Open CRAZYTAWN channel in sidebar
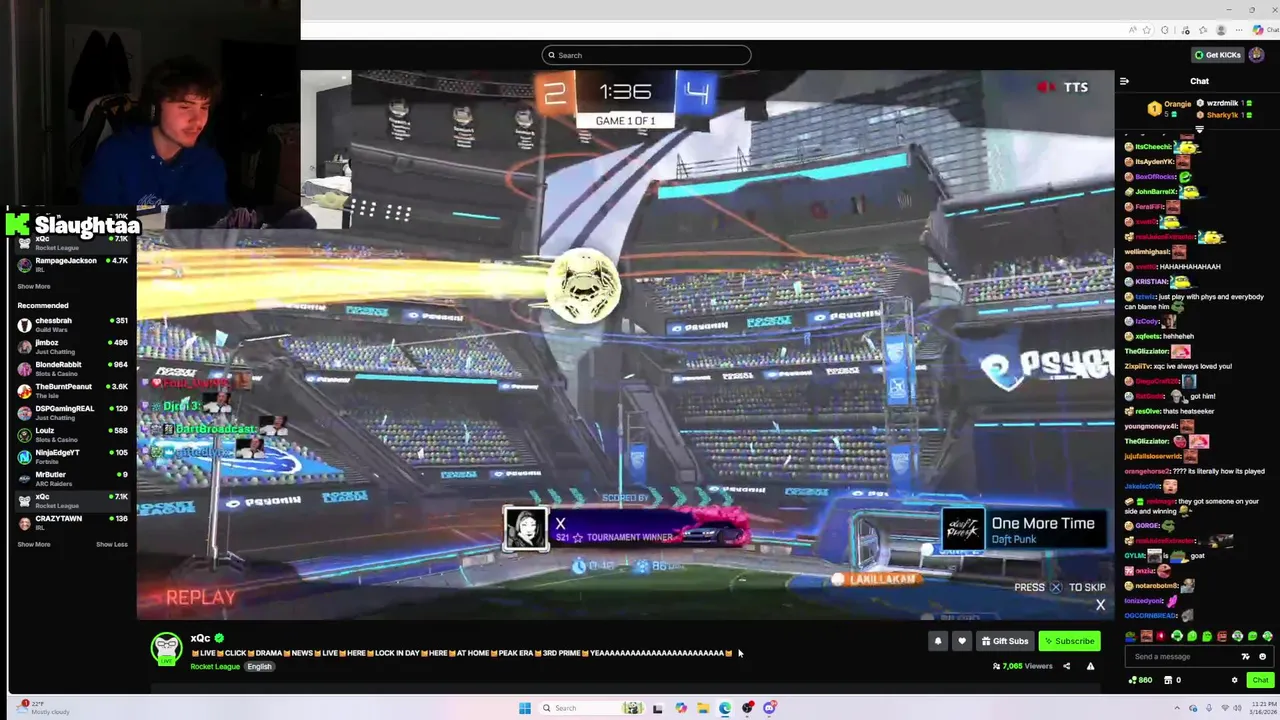 [72, 521]
